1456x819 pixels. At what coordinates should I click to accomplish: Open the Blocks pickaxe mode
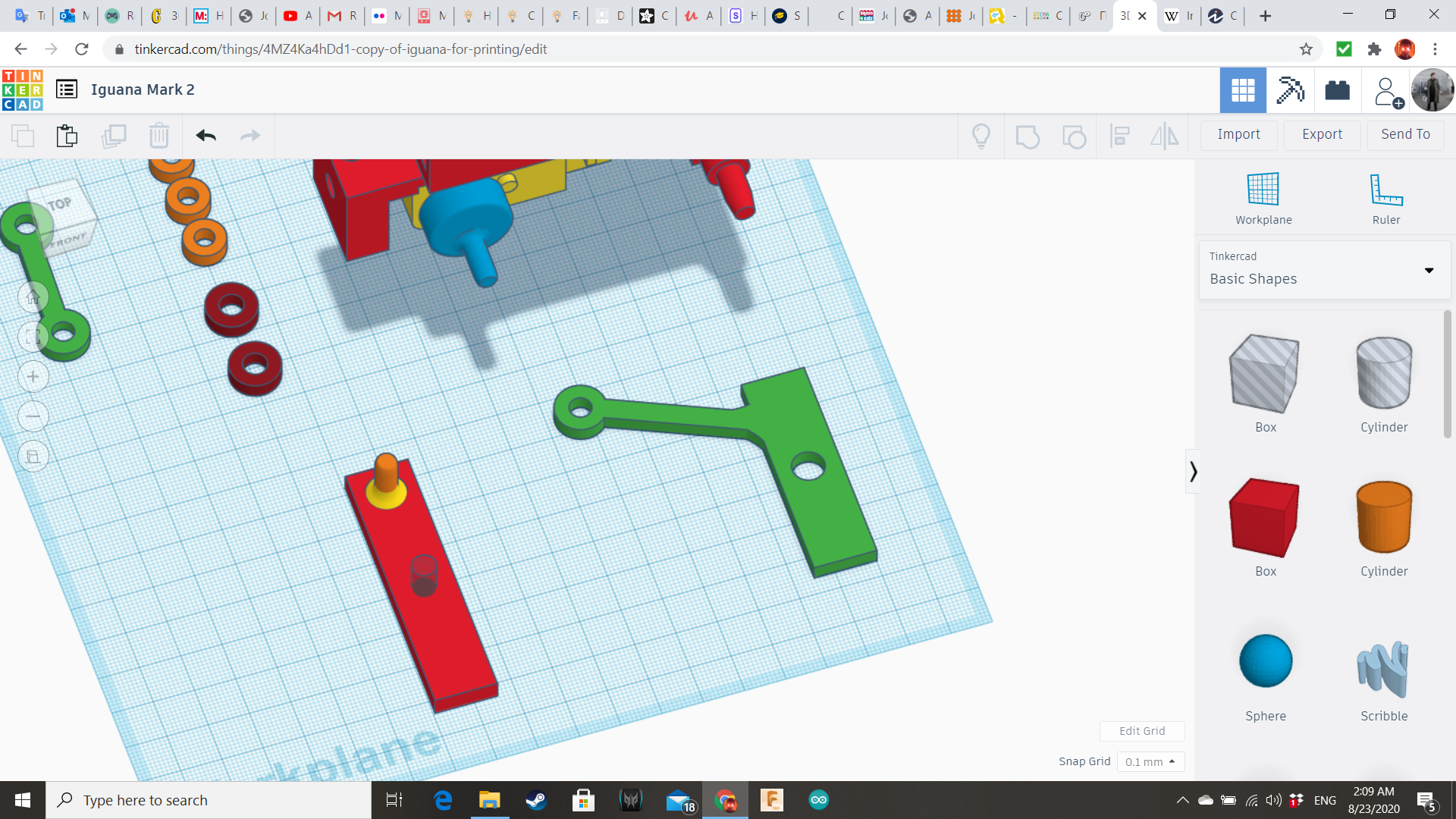(1289, 90)
